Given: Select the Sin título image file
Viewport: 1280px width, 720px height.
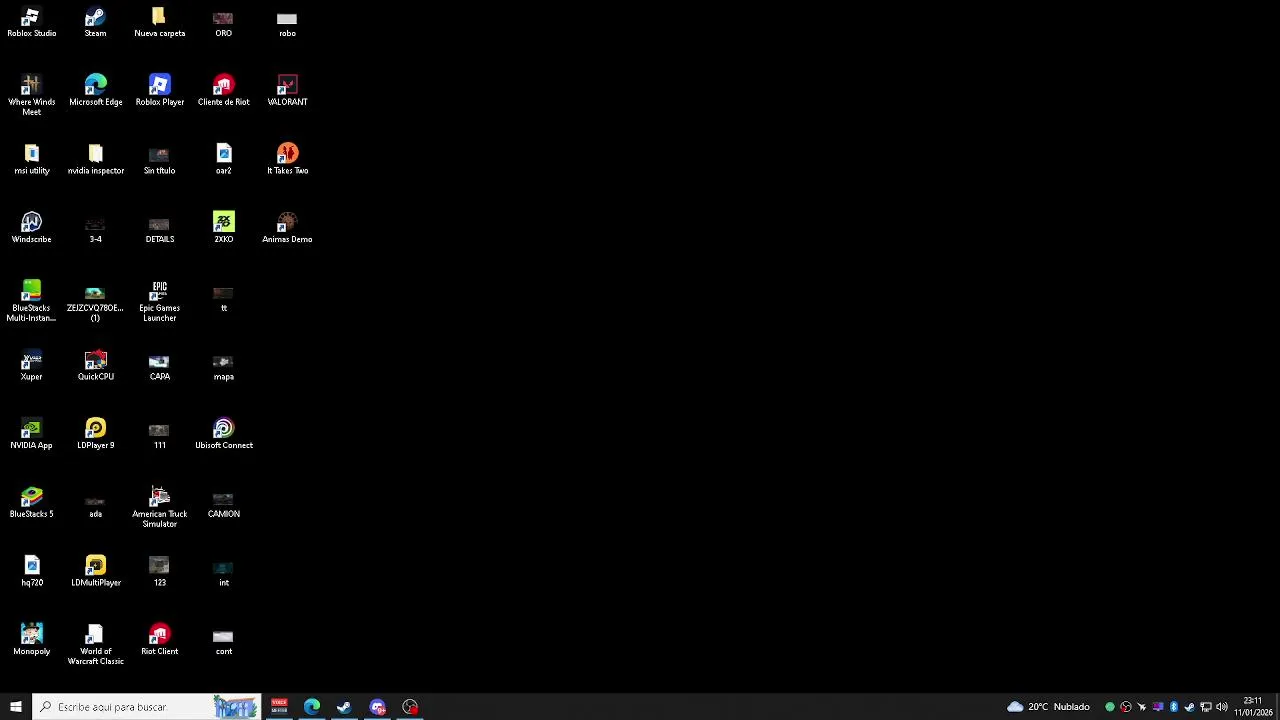Looking at the screenshot, I should pos(159,160).
